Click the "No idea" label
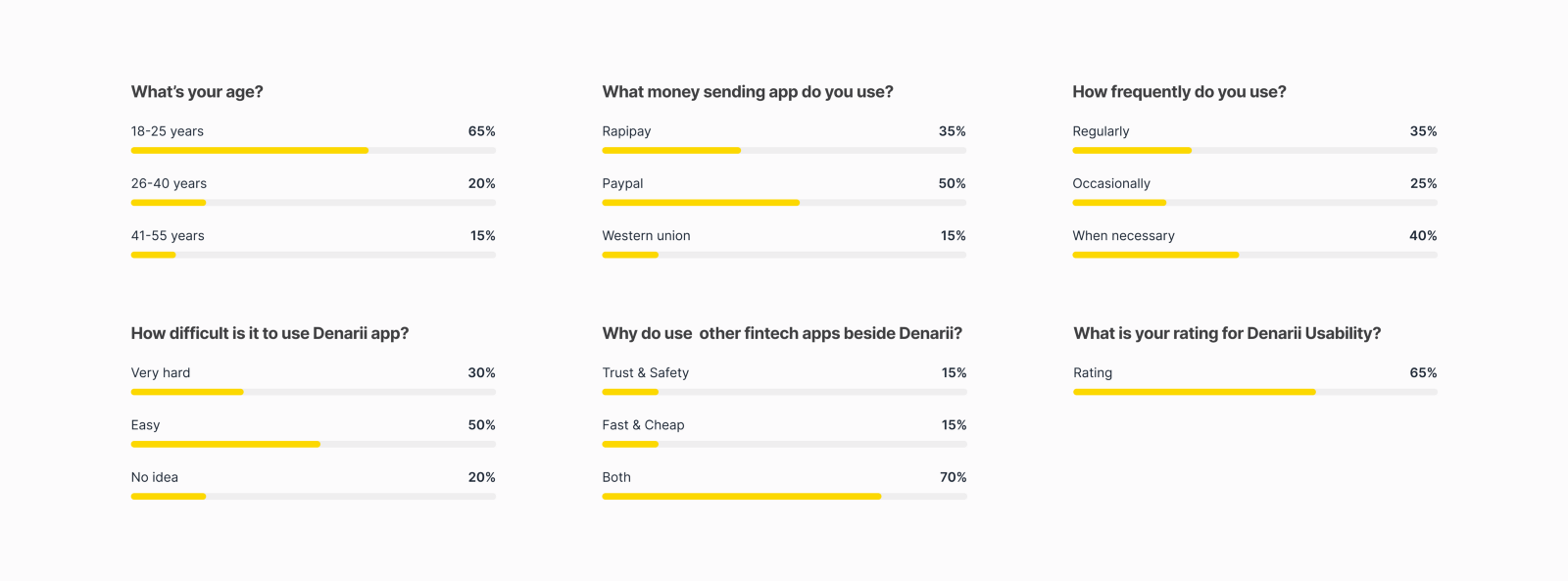1568x581 pixels. point(155,478)
